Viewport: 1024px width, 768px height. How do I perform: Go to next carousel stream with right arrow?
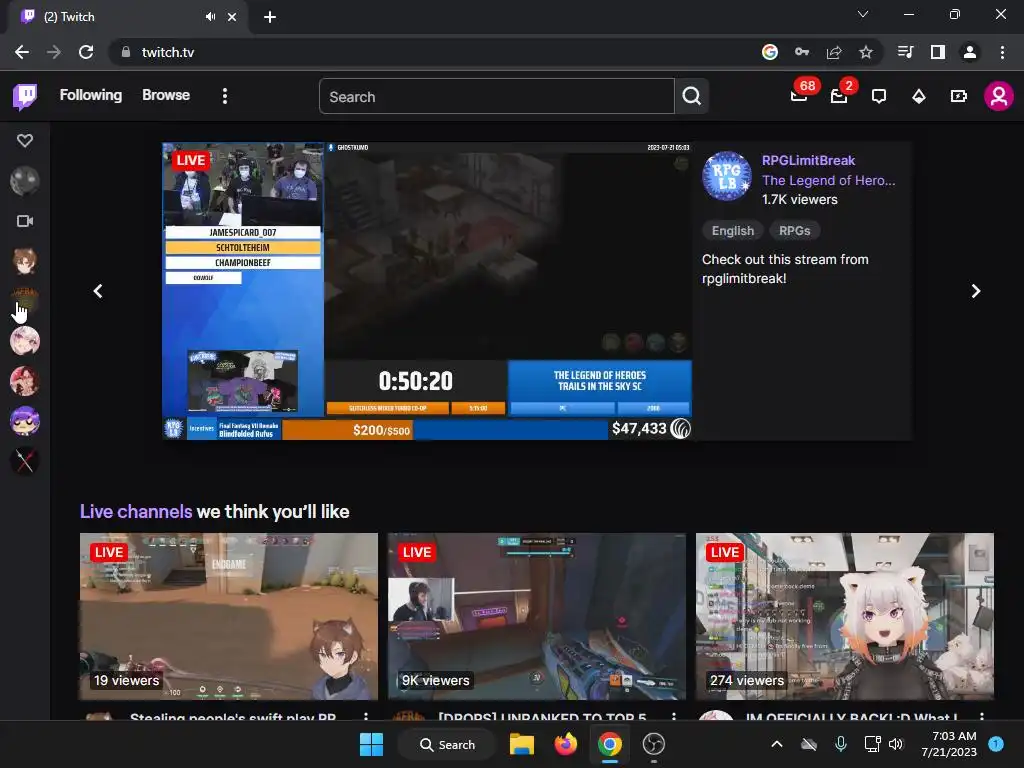(x=976, y=291)
